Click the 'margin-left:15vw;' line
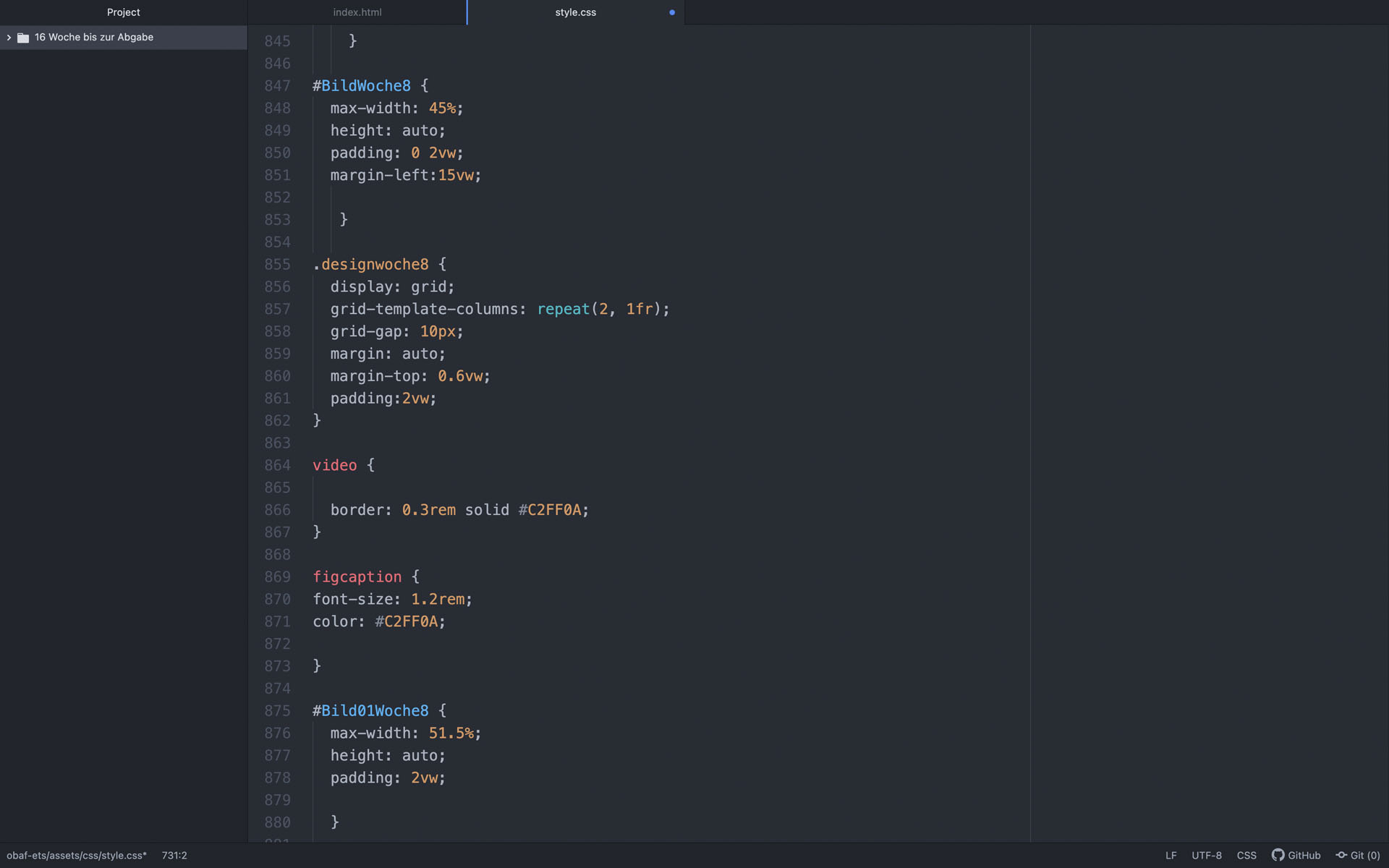1389x868 pixels. click(x=406, y=176)
